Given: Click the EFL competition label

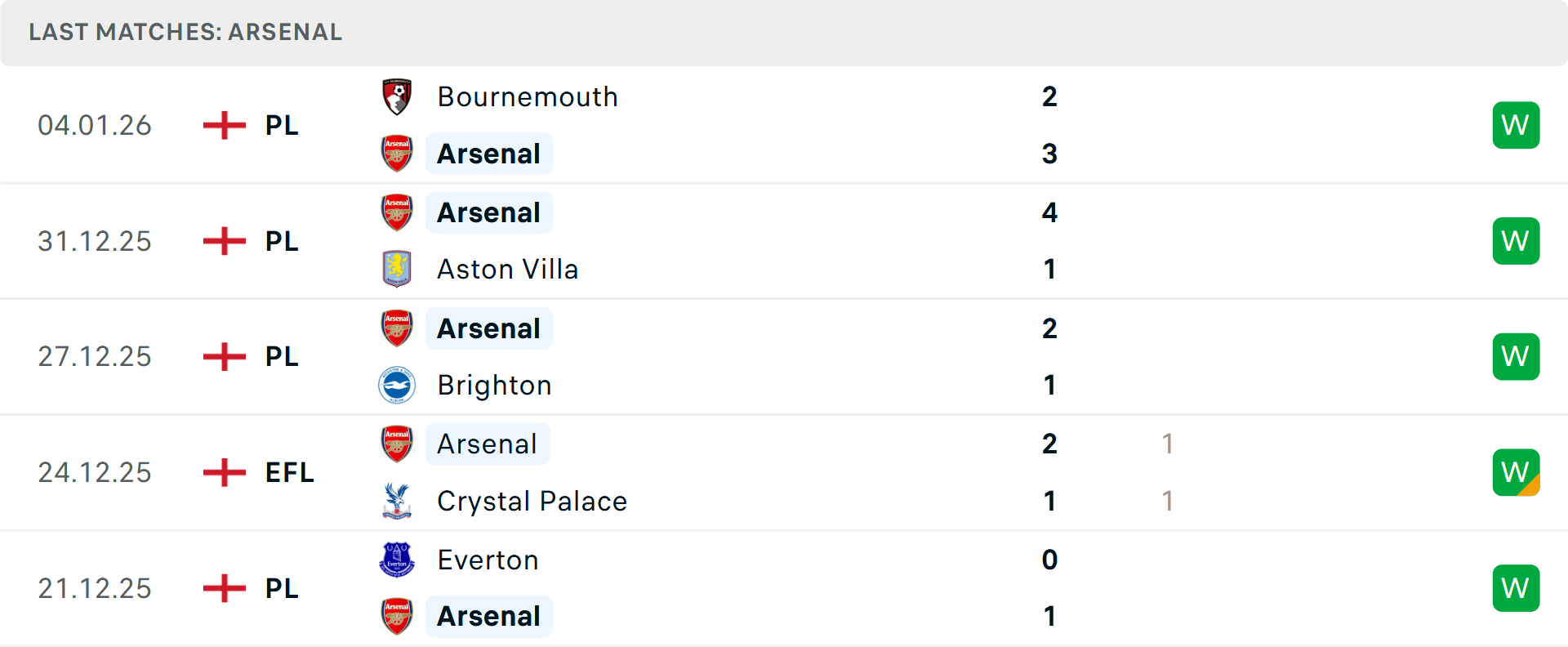Looking at the screenshot, I should 289,472.
